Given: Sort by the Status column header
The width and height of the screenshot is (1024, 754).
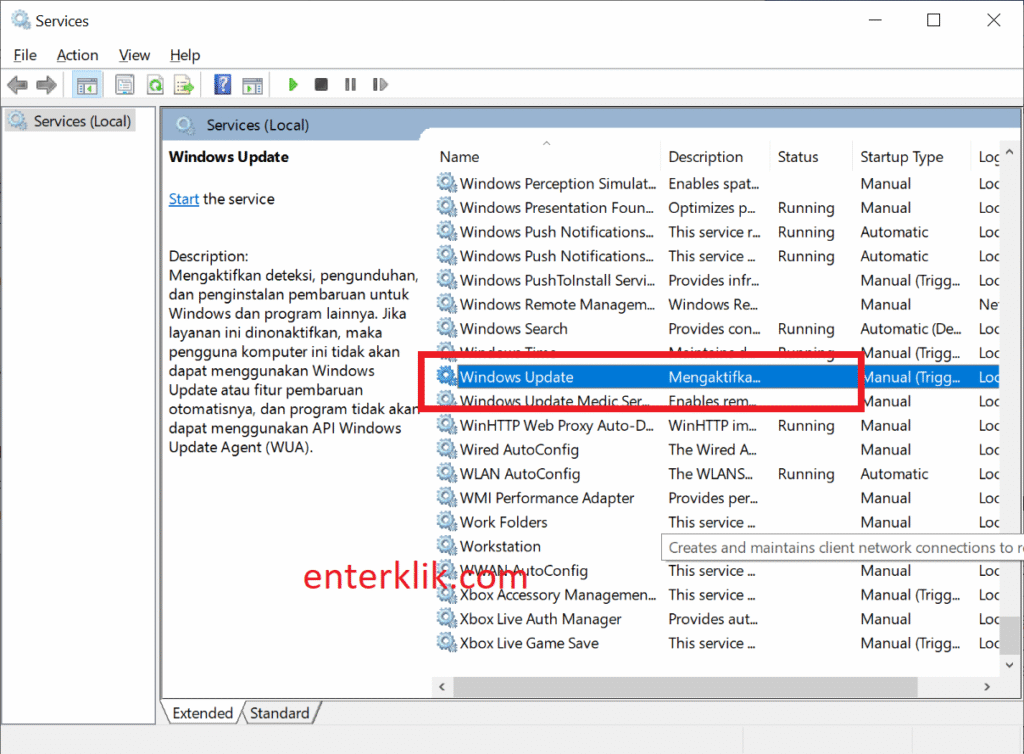Looking at the screenshot, I should (x=797, y=157).
